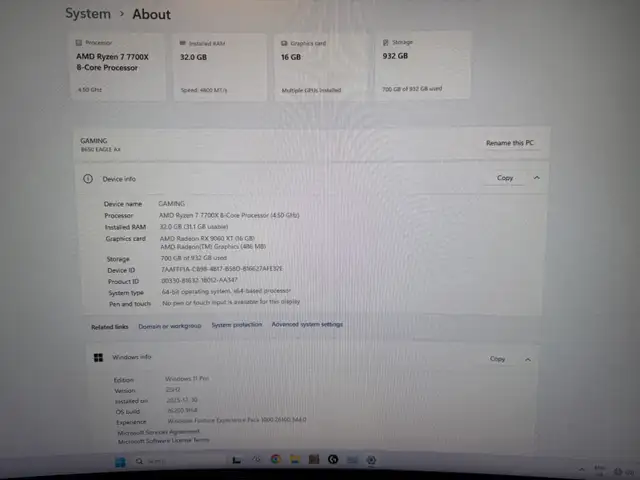Viewport: 640px width, 480px height.
Task: Open the Settings gear icon on taskbar
Action: coord(371,460)
